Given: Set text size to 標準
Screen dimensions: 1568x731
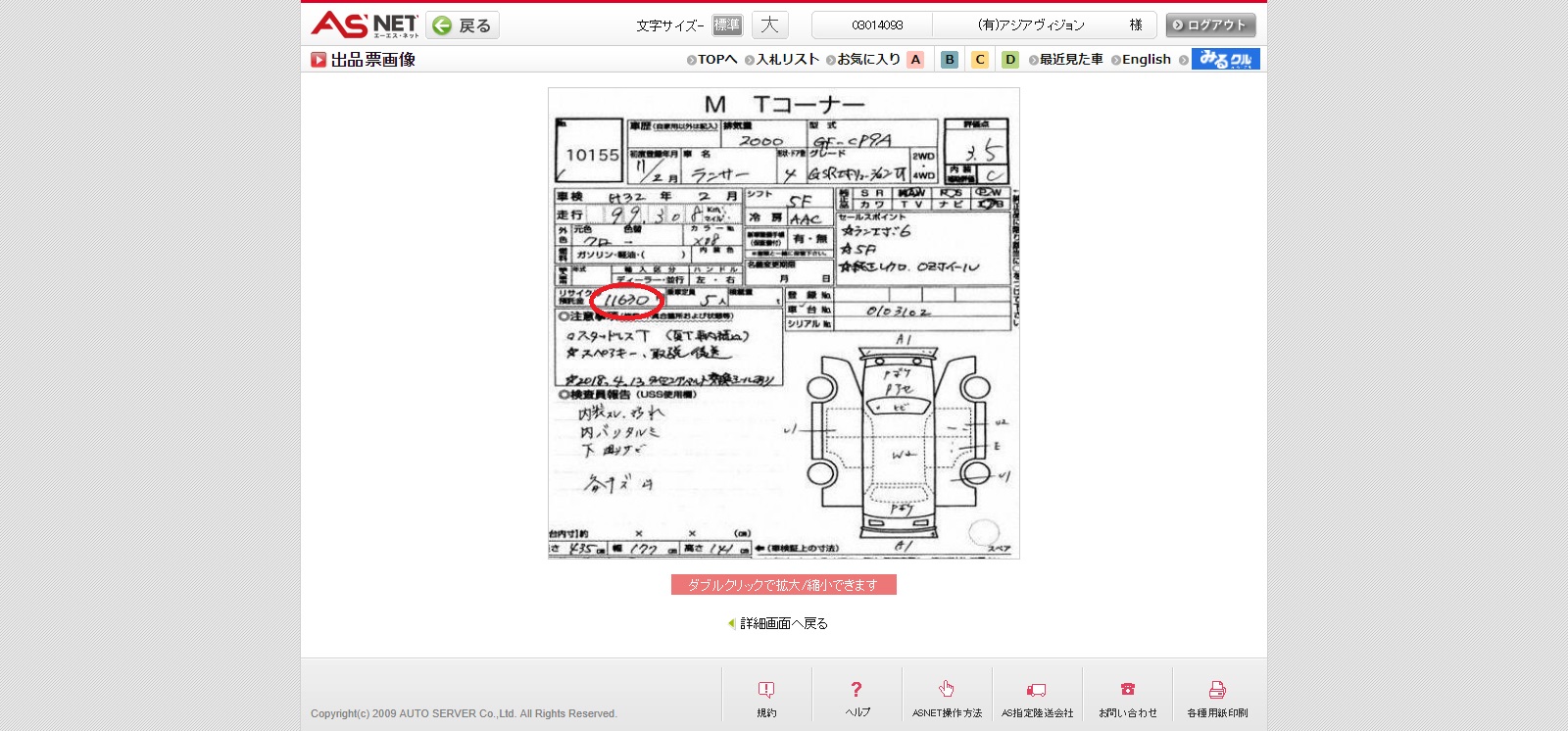Looking at the screenshot, I should tap(727, 24).
